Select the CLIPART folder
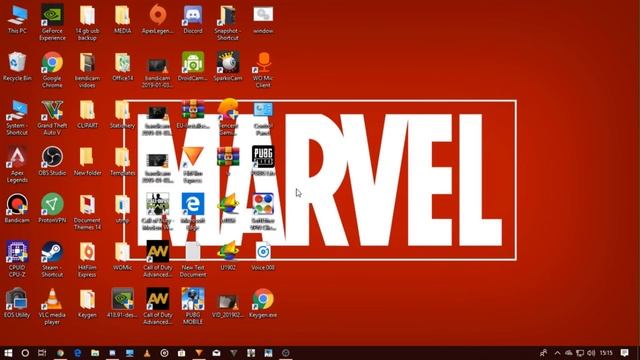 87,114
